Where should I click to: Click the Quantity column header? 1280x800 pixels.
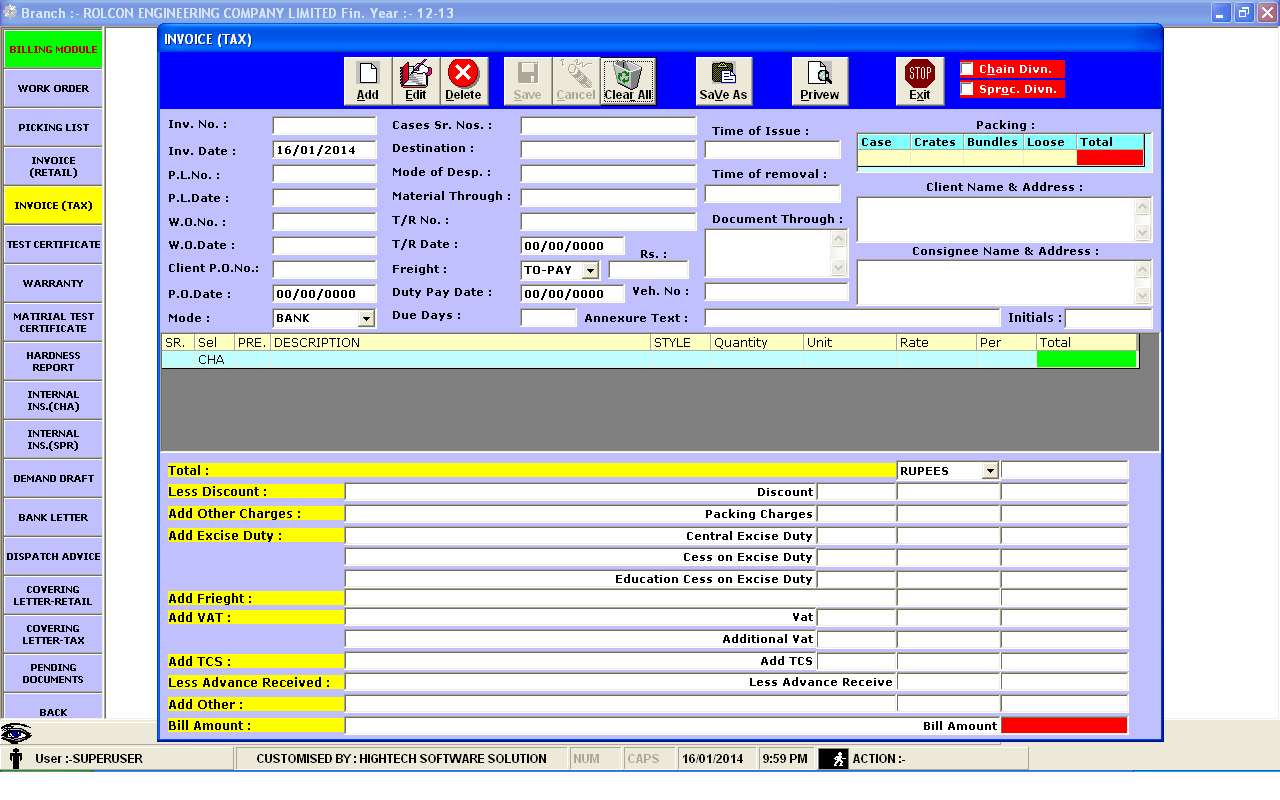click(x=757, y=342)
